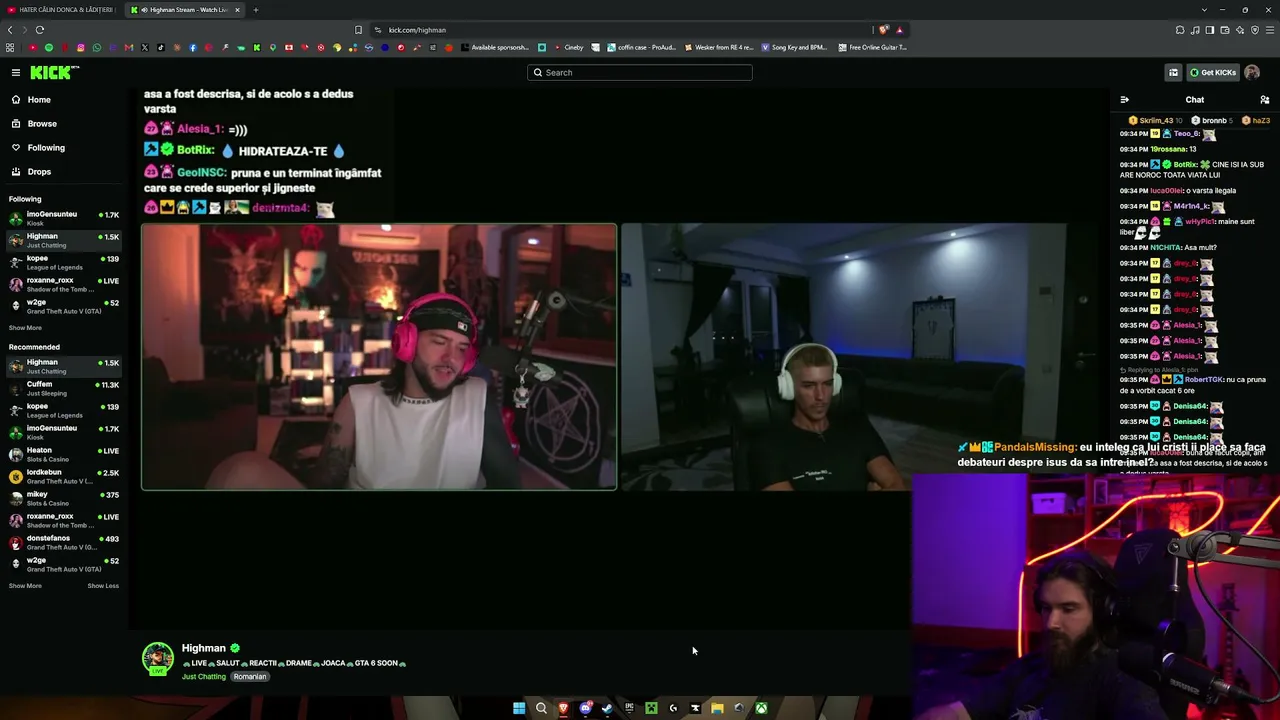Open Brave Shields icon in address bar

click(x=883, y=30)
